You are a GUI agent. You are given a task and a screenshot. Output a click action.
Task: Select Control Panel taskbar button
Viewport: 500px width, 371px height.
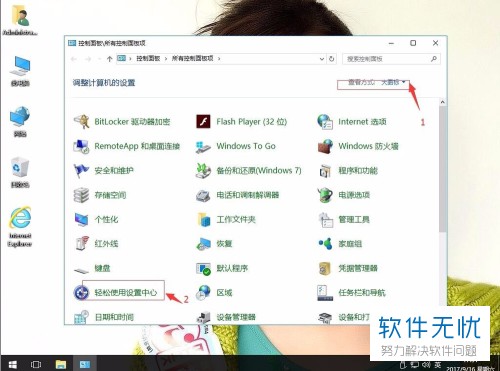tap(85, 364)
